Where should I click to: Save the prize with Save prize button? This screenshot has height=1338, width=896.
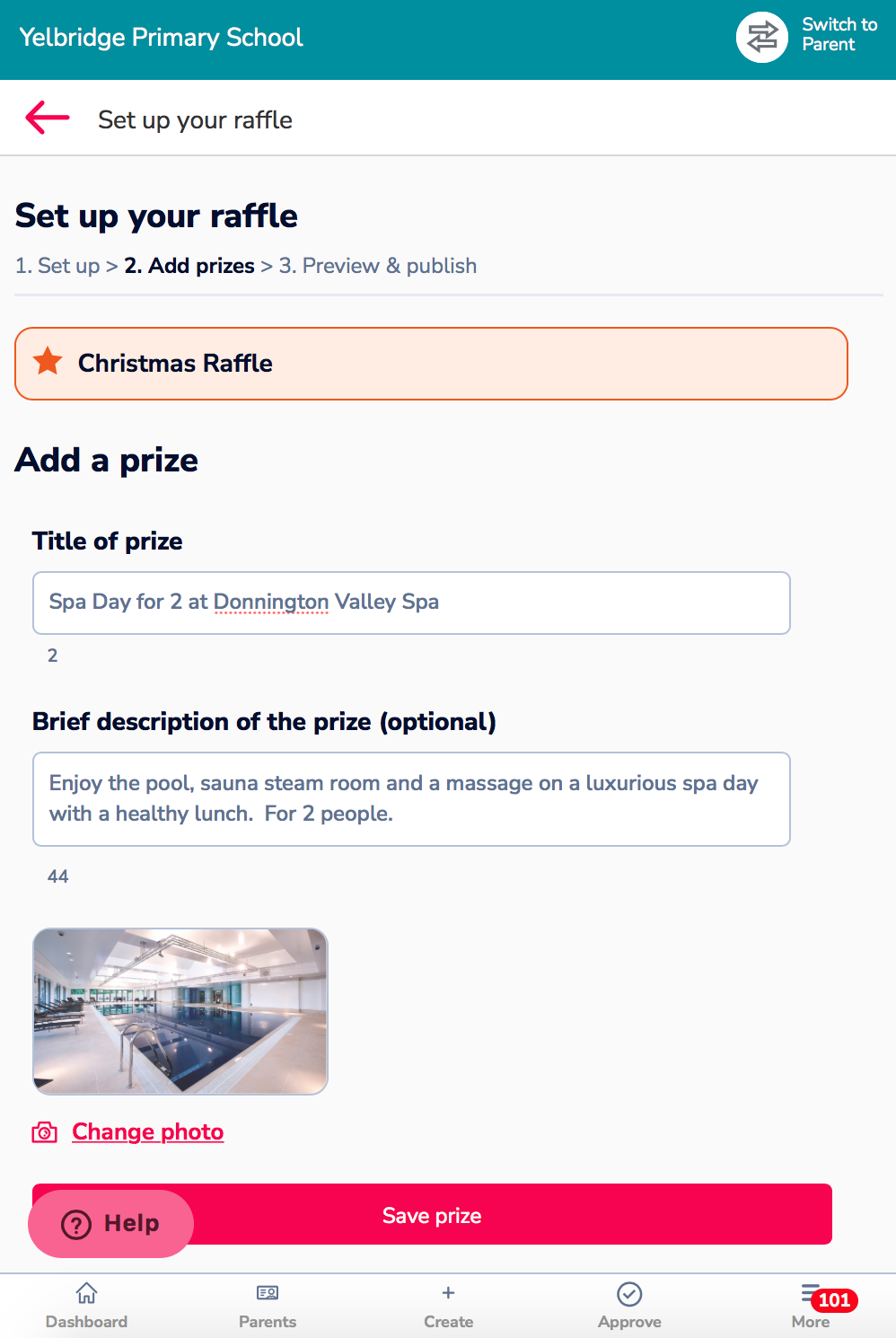pyautogui.click(x=432, y=1214)
